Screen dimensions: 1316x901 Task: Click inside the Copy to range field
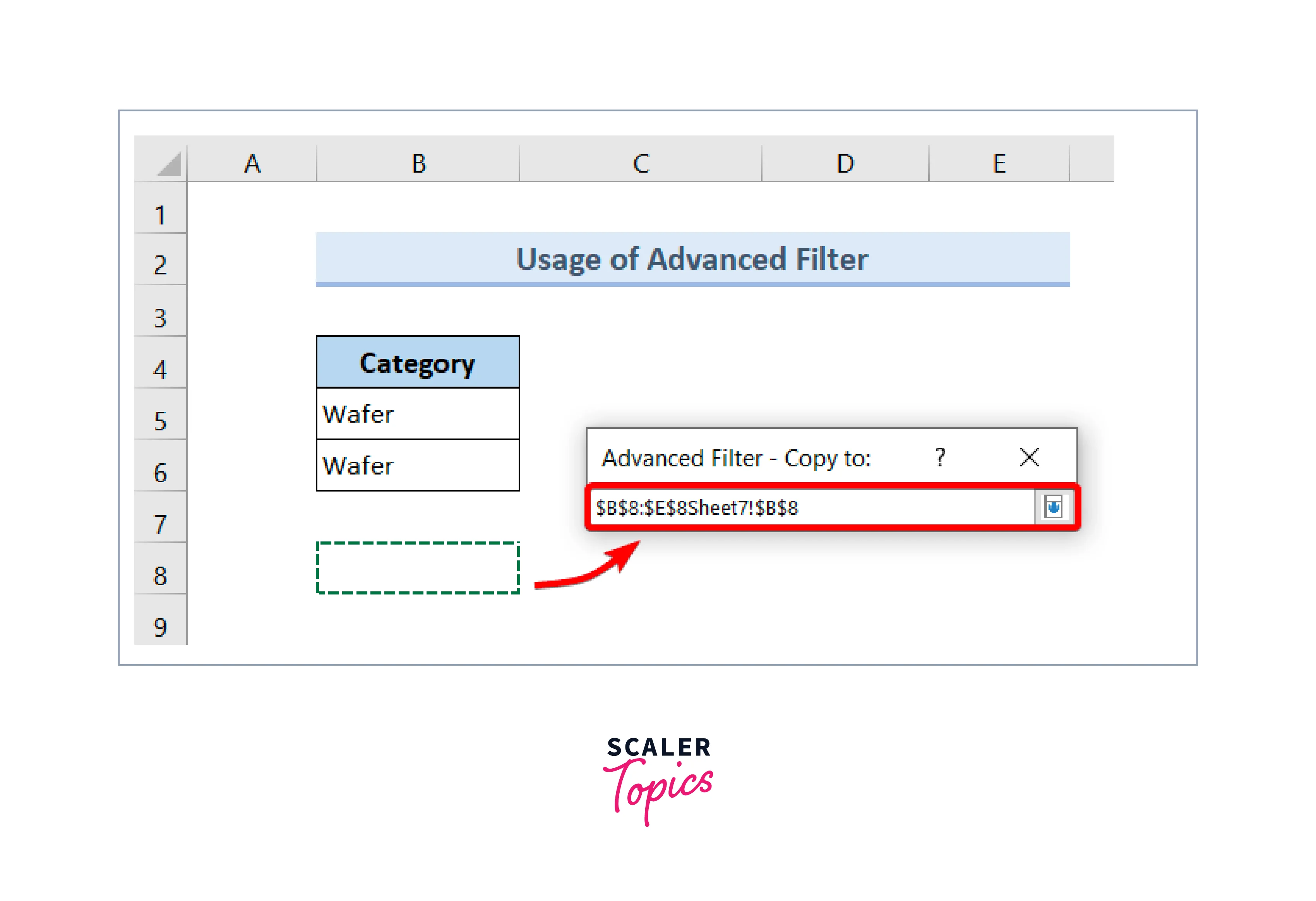click(x=810, y=507)
